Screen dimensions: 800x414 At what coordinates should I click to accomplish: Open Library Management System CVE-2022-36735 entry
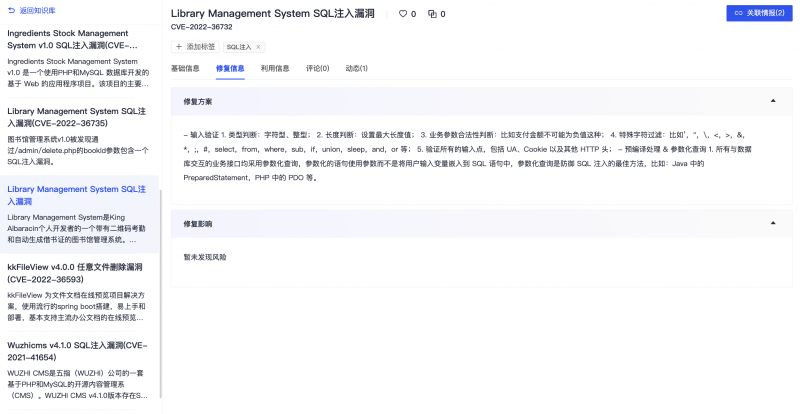click(x=79, y=137)
